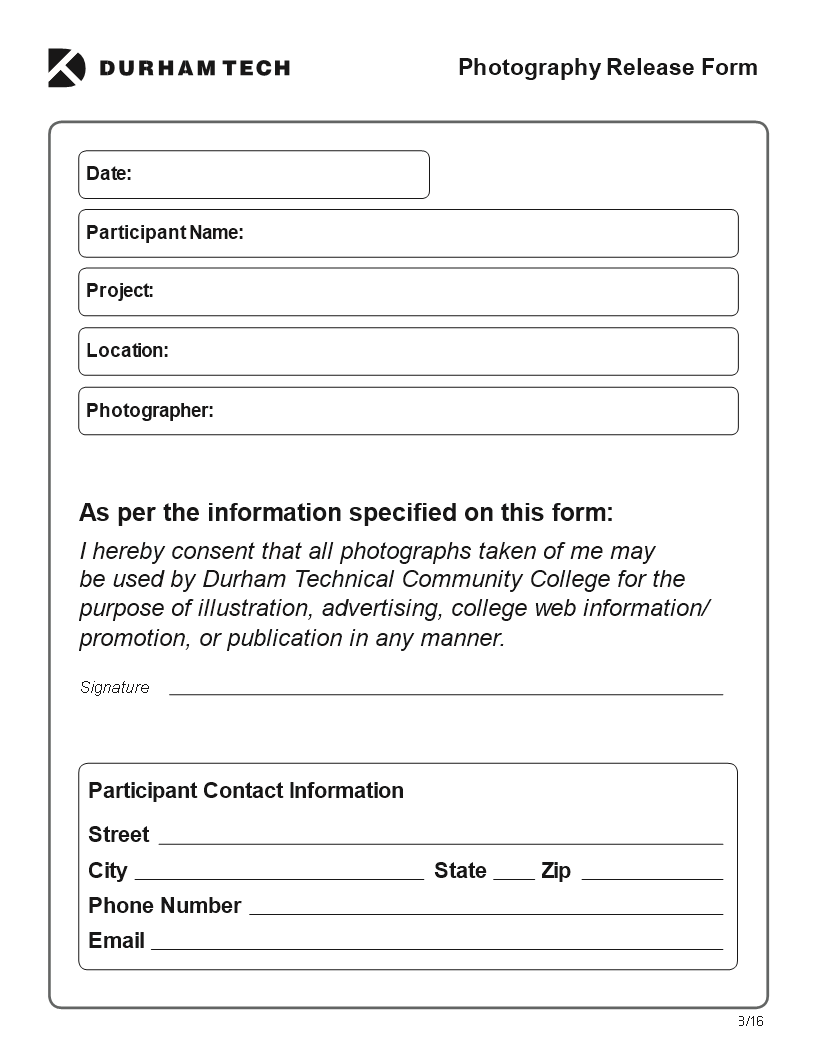Click the Durham Tech logo icon
Viewport: 816px width, 1056px height.
pyautogui.click(x=67, y=68)
